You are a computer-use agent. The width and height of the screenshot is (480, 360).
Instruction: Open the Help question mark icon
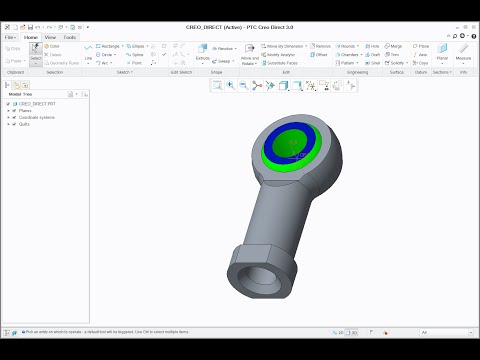click(x=474, y=36)
